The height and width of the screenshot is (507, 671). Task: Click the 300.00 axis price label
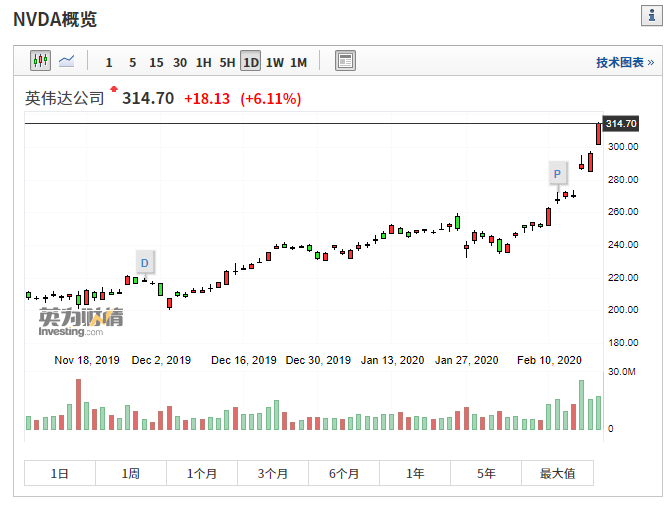pyautogui.click(x=623, y=147)
